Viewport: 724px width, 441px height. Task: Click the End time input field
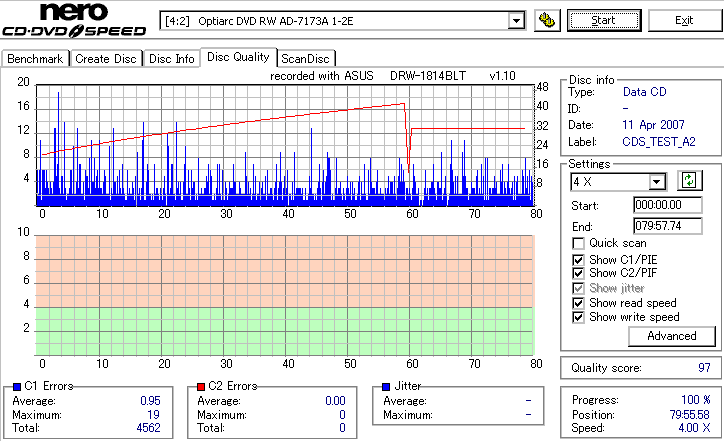pyautogui.click(x=668, y=226)
